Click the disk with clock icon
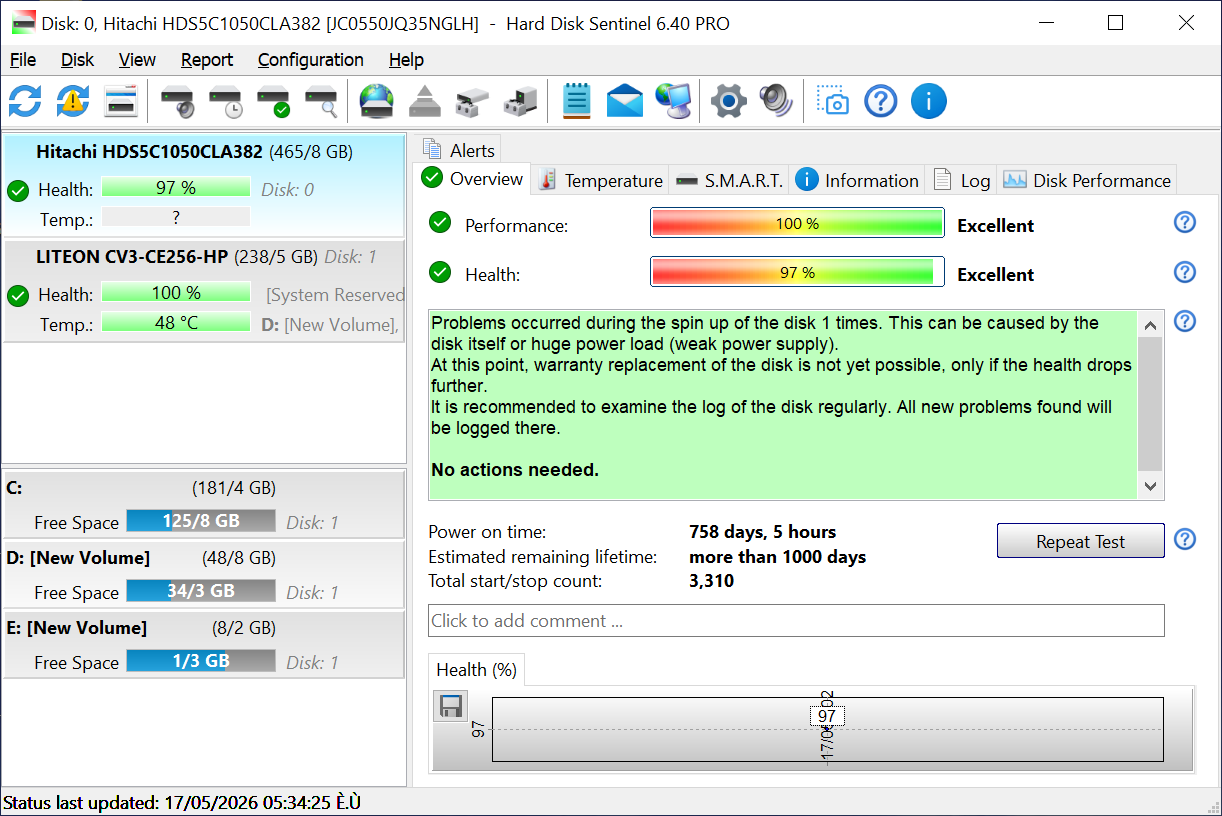1222x816 pixels. click(x=225, y=101)
